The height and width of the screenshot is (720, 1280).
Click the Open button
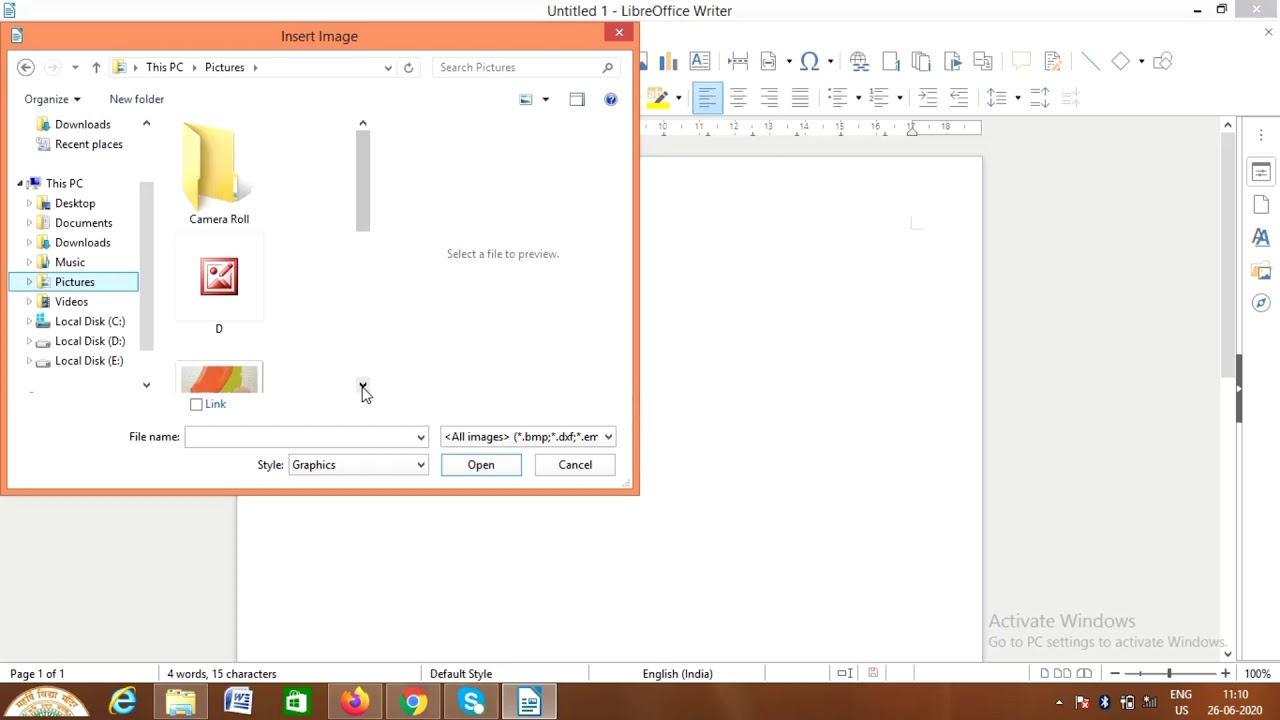pos(481,465)
